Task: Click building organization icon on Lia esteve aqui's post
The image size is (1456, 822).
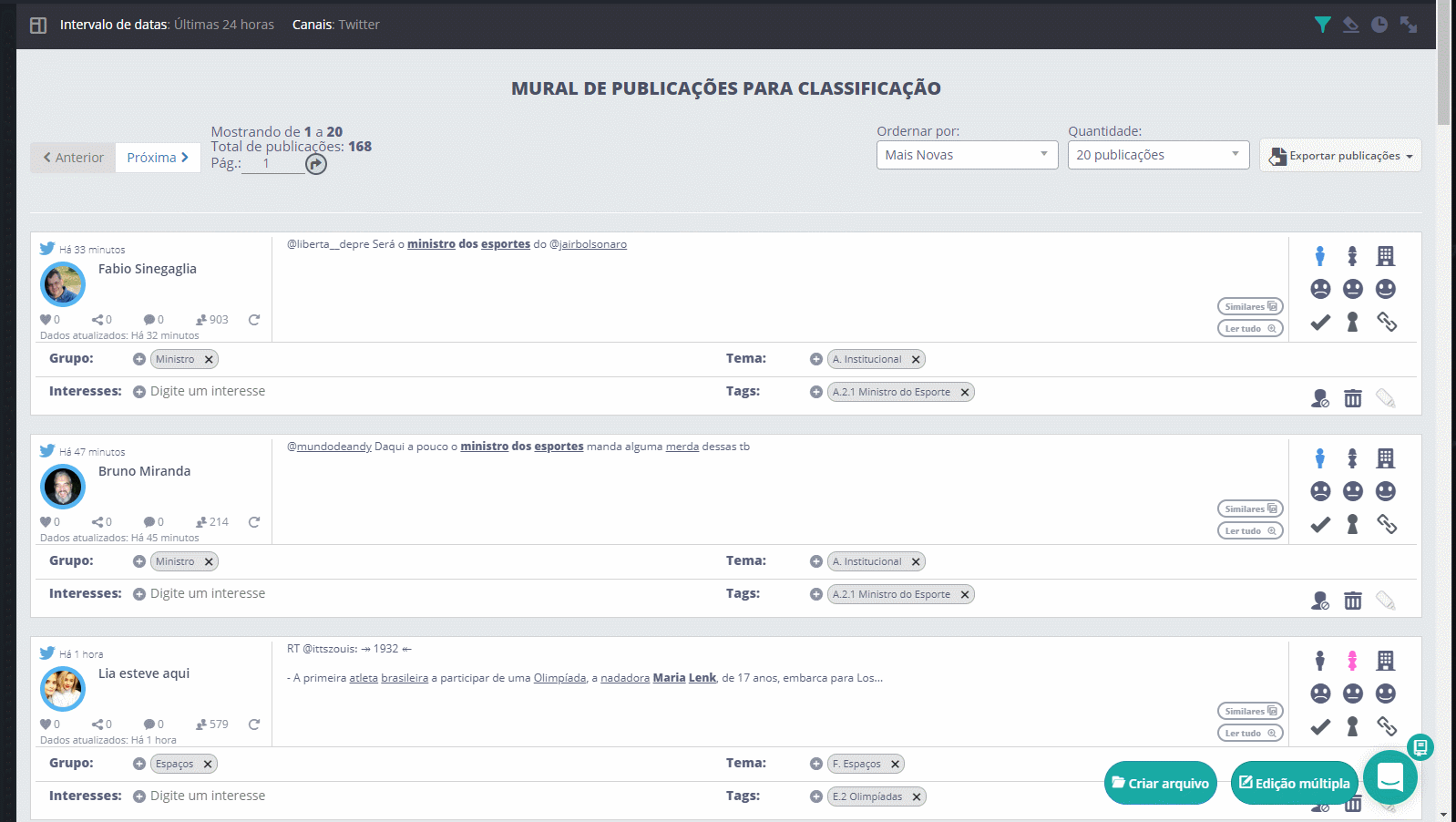Action: (1386, 661)
